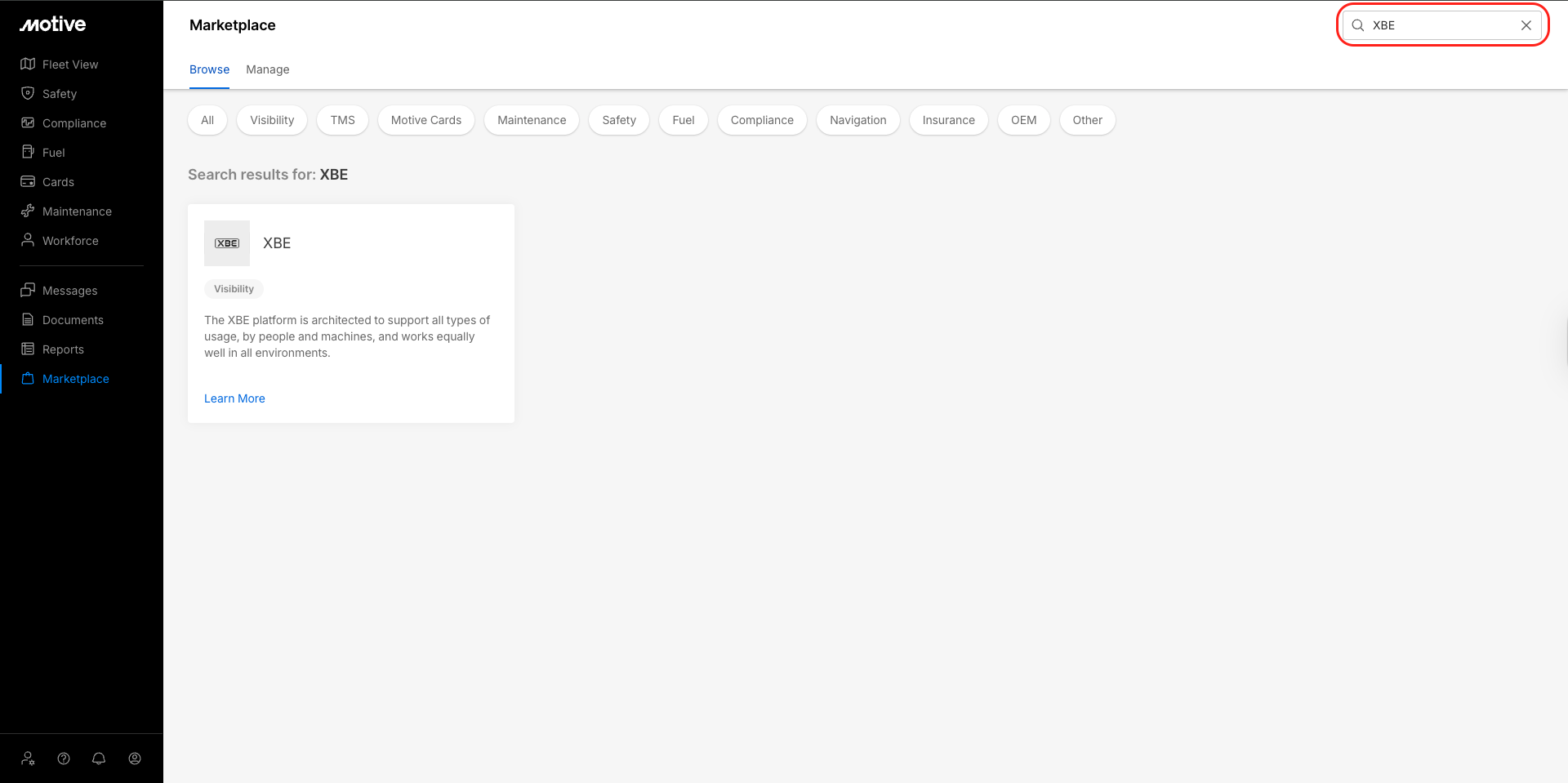Open Documents from the sidebar

coord(73,320)
